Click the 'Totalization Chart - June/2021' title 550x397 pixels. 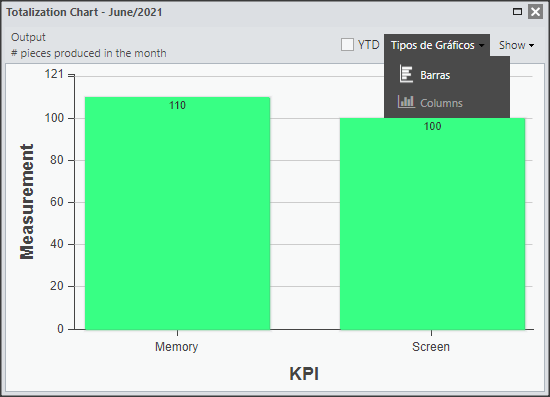(x=84, y=12)
